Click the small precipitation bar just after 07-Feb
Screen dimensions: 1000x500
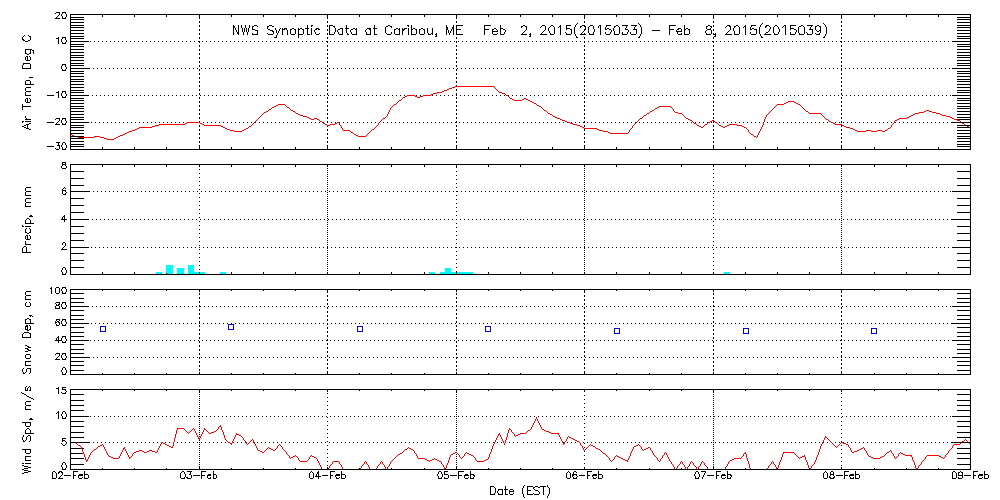[x=727, y=272]
